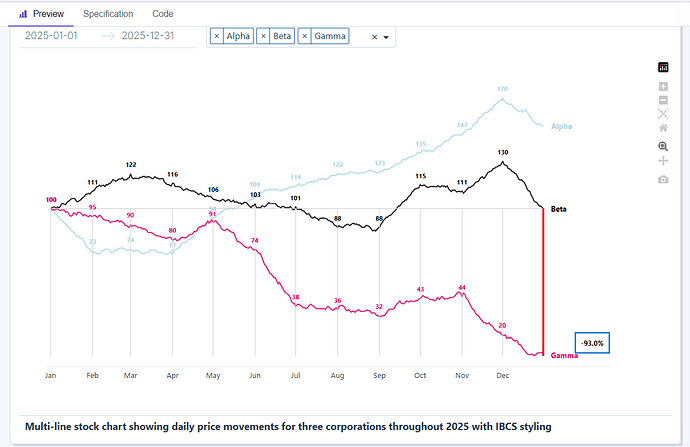Viewport: 690px width, 447px height.
Task: Click the start date 2025-01-01 field
Action: [53, 36]
